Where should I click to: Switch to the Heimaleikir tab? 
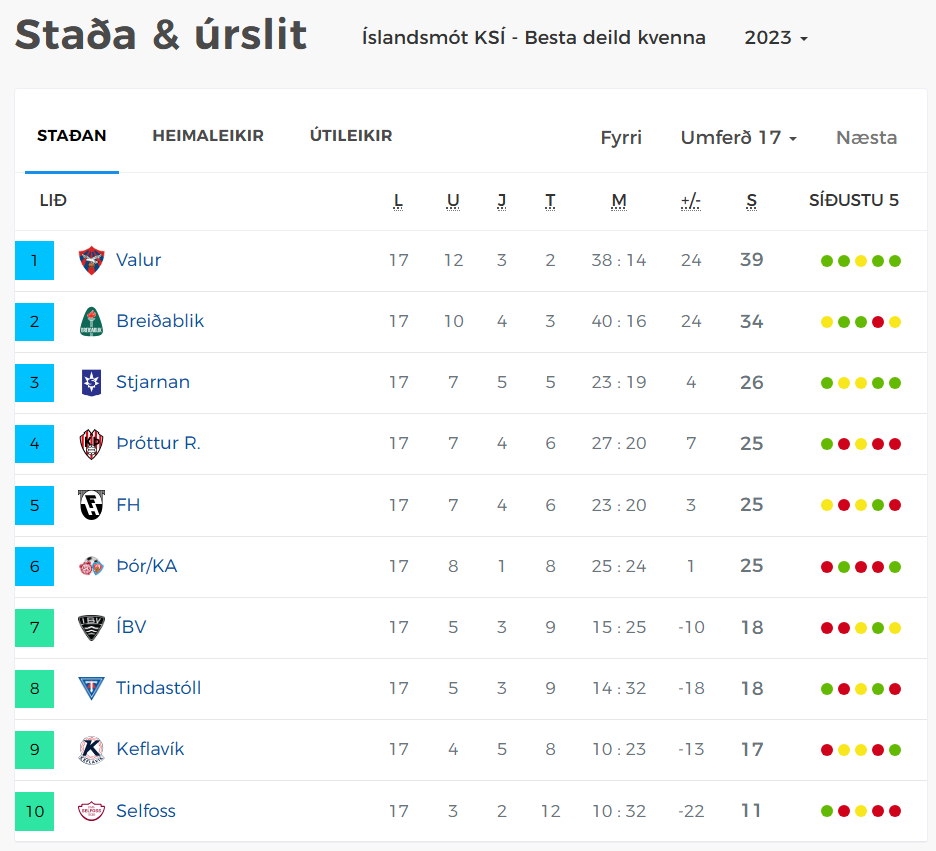click(208, 135)
